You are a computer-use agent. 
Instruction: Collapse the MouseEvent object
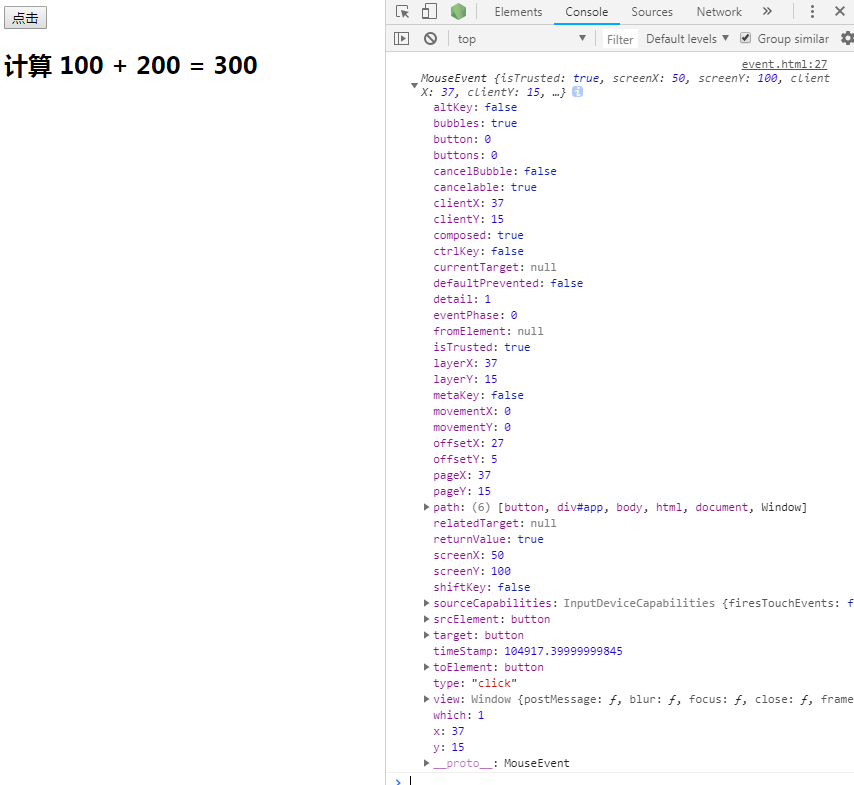point(414,85)
